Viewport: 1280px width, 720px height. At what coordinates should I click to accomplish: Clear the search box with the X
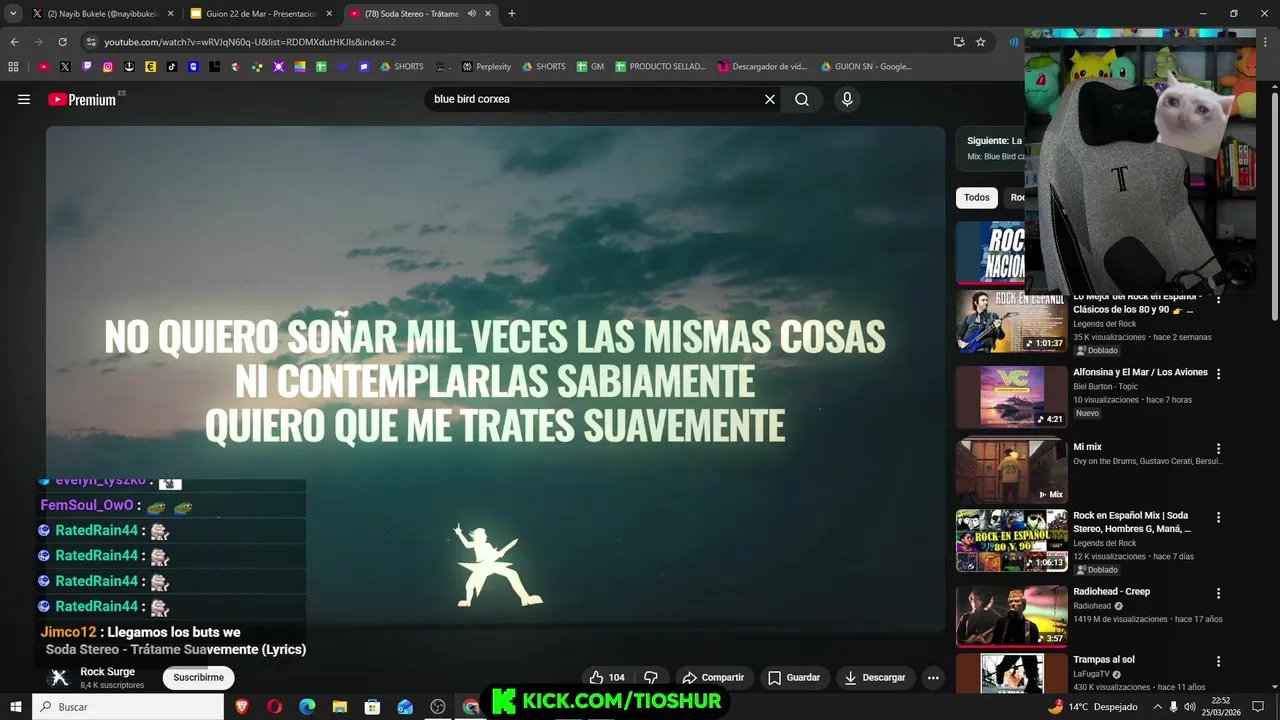(770, 99)
